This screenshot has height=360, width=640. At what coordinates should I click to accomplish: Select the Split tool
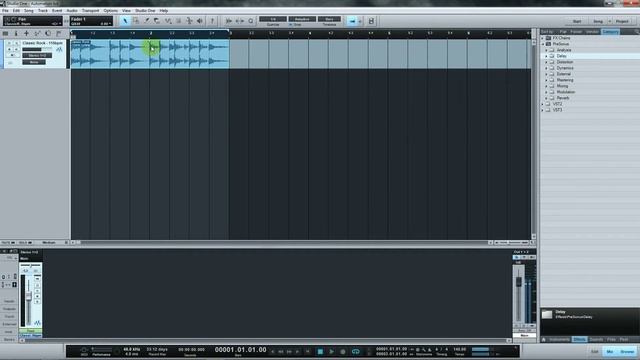click(x=147, y=21)
